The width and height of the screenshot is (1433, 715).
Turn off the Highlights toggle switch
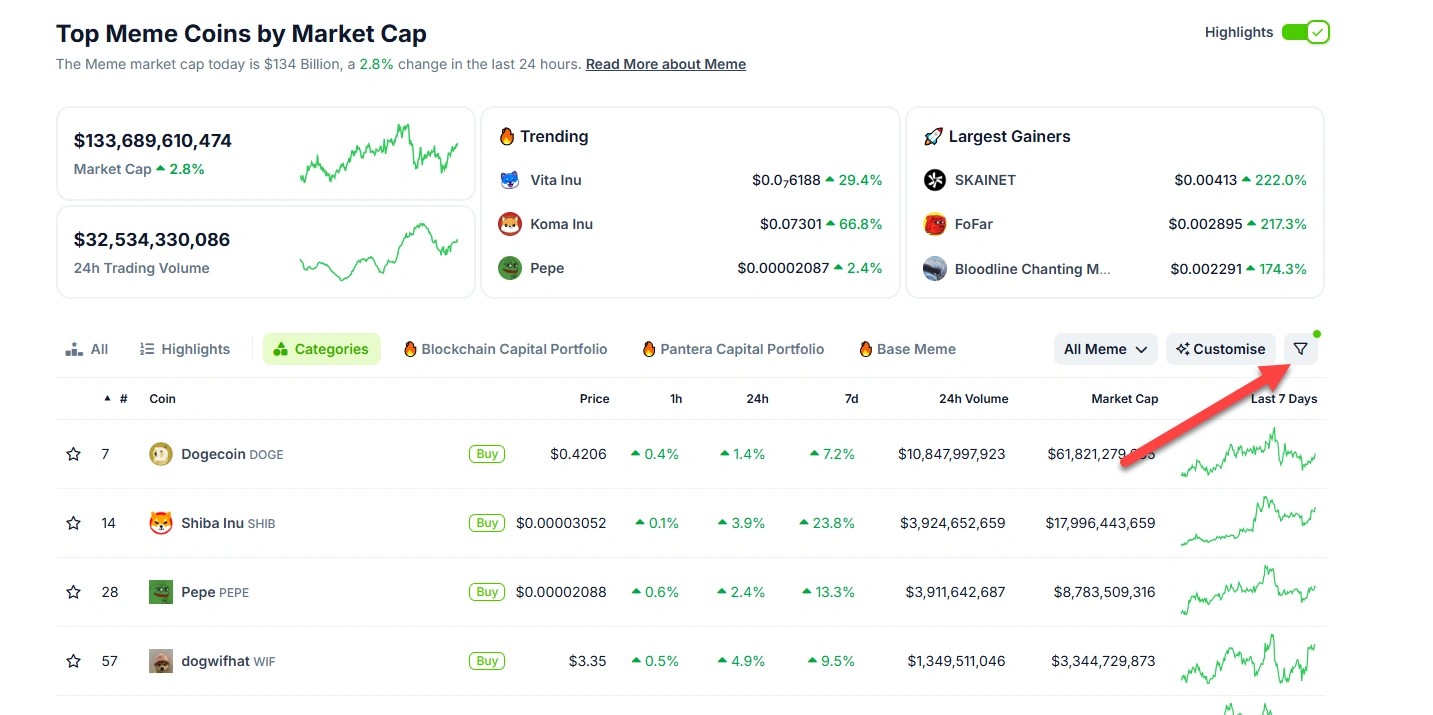coord(1305,32)
